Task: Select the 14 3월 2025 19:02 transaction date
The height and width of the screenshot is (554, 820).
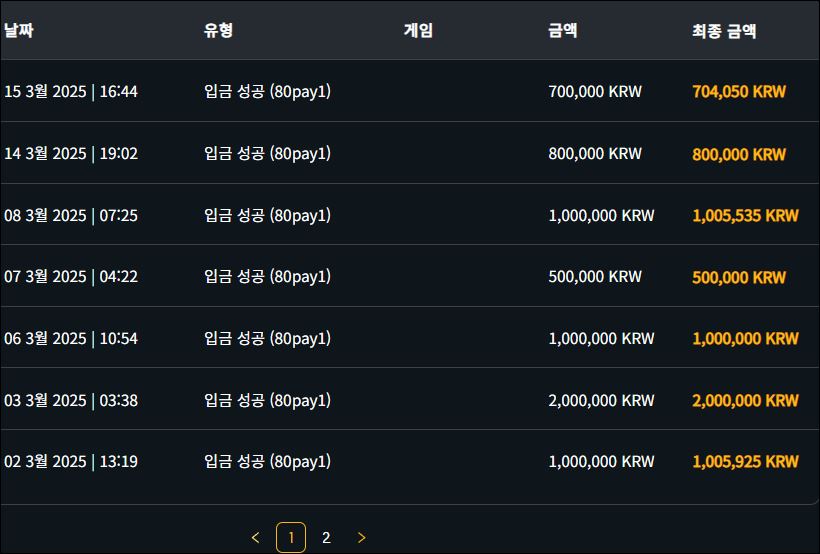Action: click(71, 153)
